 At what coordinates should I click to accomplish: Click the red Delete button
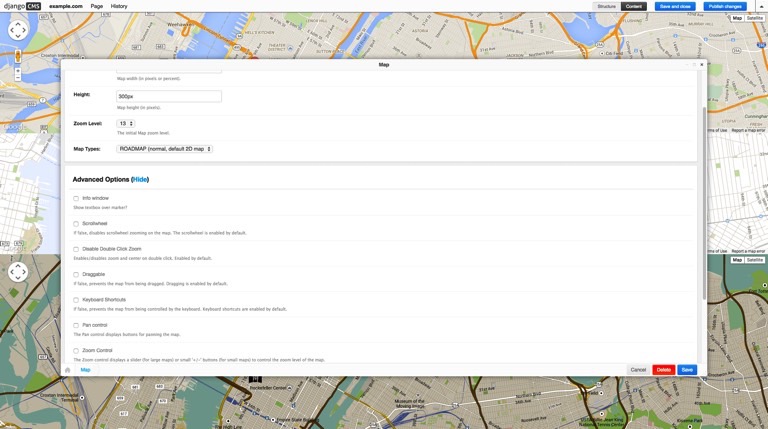tap(664, 370)
